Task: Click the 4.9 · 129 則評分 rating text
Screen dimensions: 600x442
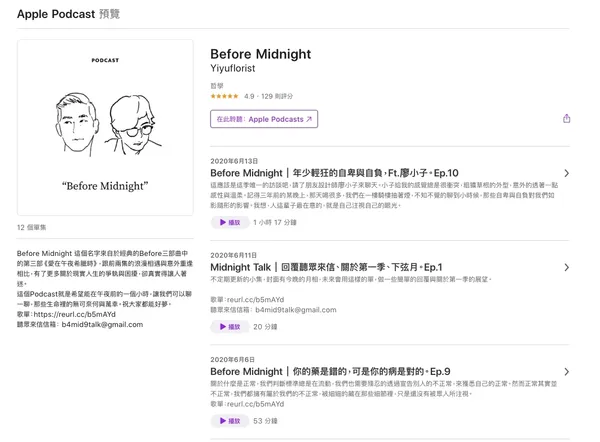Action: pos(269,96)
